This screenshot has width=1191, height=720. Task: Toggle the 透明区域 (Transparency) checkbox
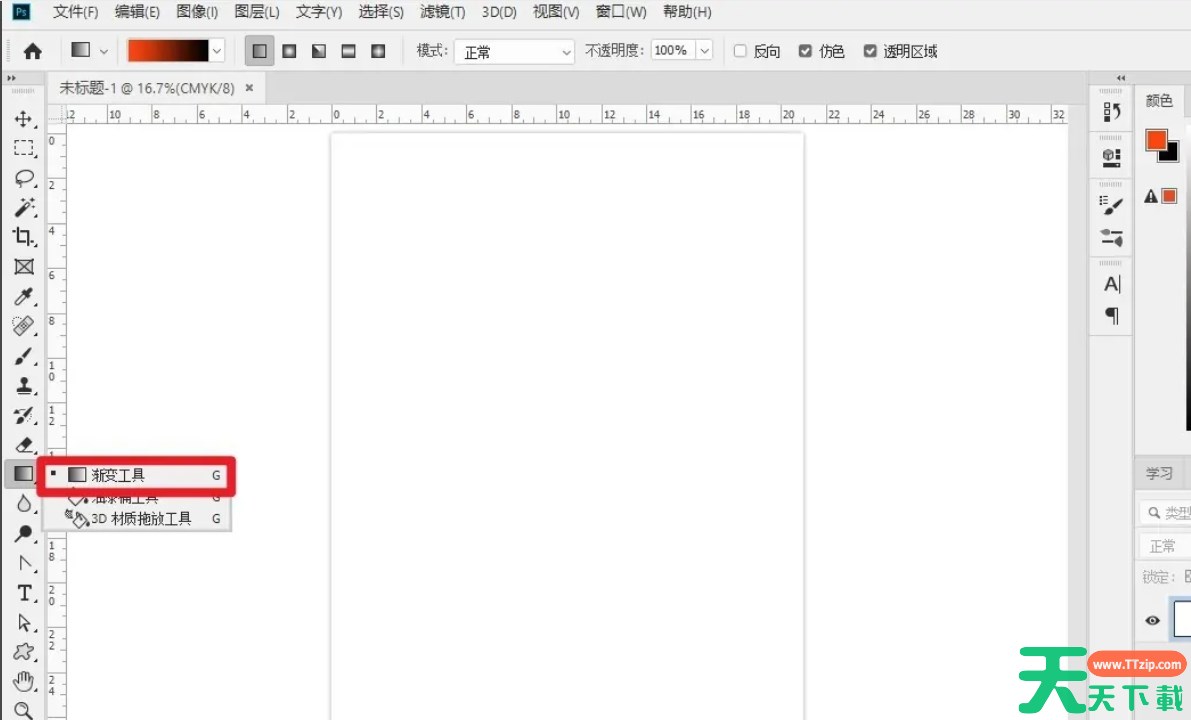[870, 51]
